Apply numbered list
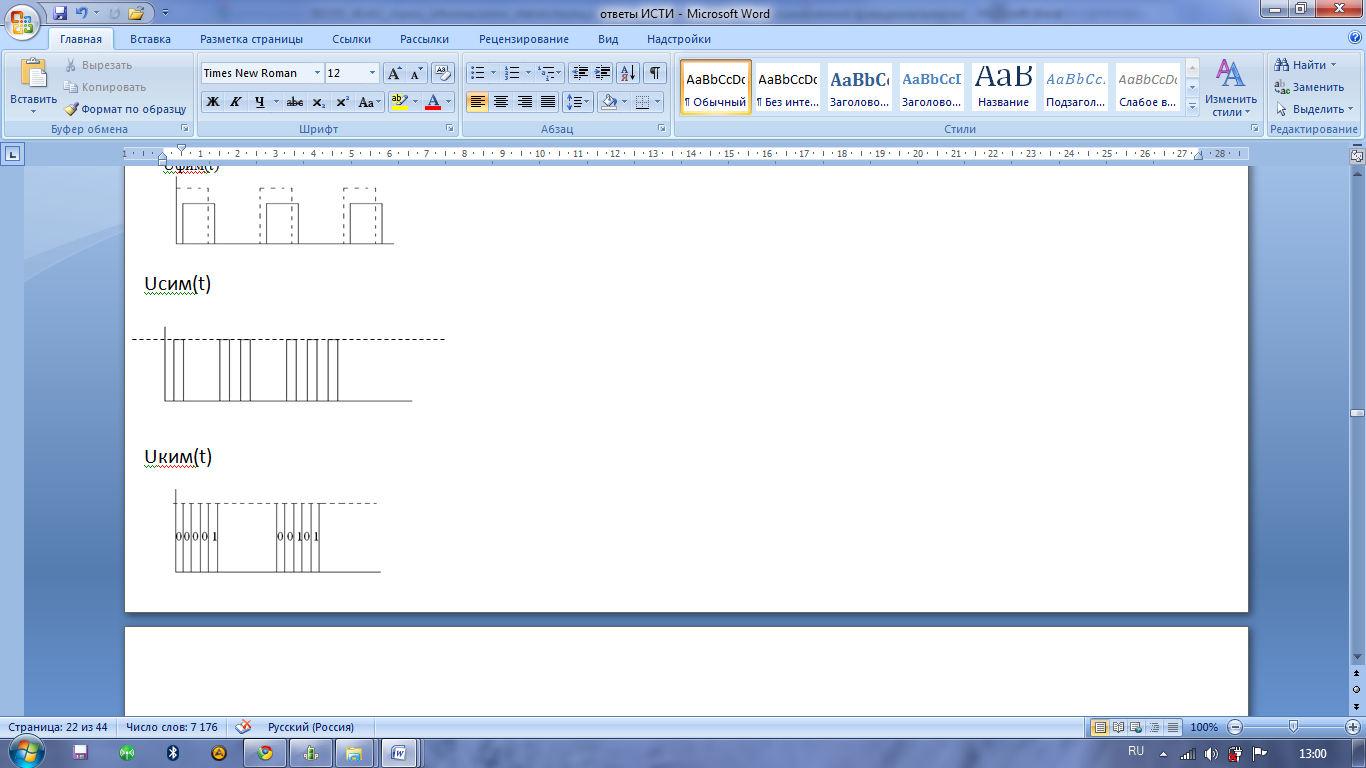The height and width of the screenshot is (768, 1366). [512, 73]
